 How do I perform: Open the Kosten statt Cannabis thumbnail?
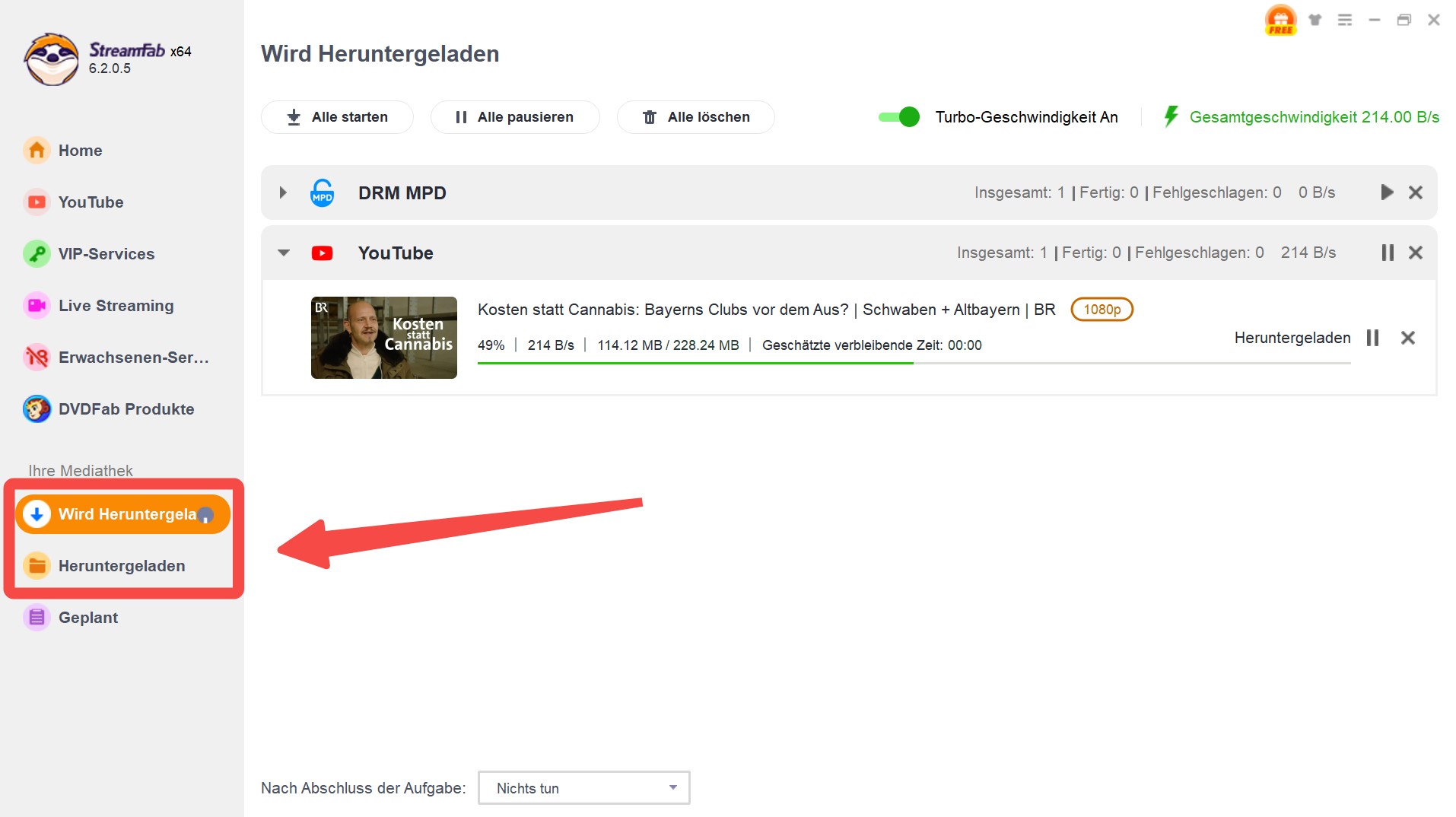[384, 338]
